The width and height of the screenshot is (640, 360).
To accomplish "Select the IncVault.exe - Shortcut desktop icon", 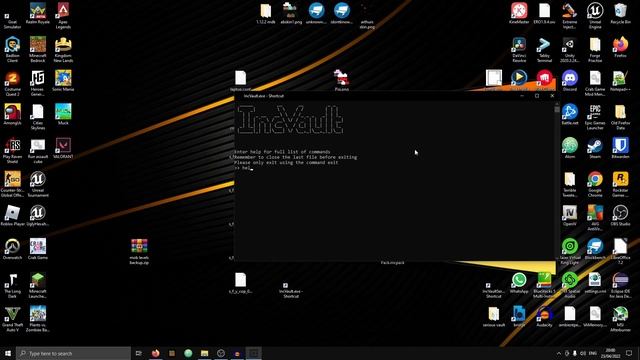I will pyautogui.click(x=291, y=290).
